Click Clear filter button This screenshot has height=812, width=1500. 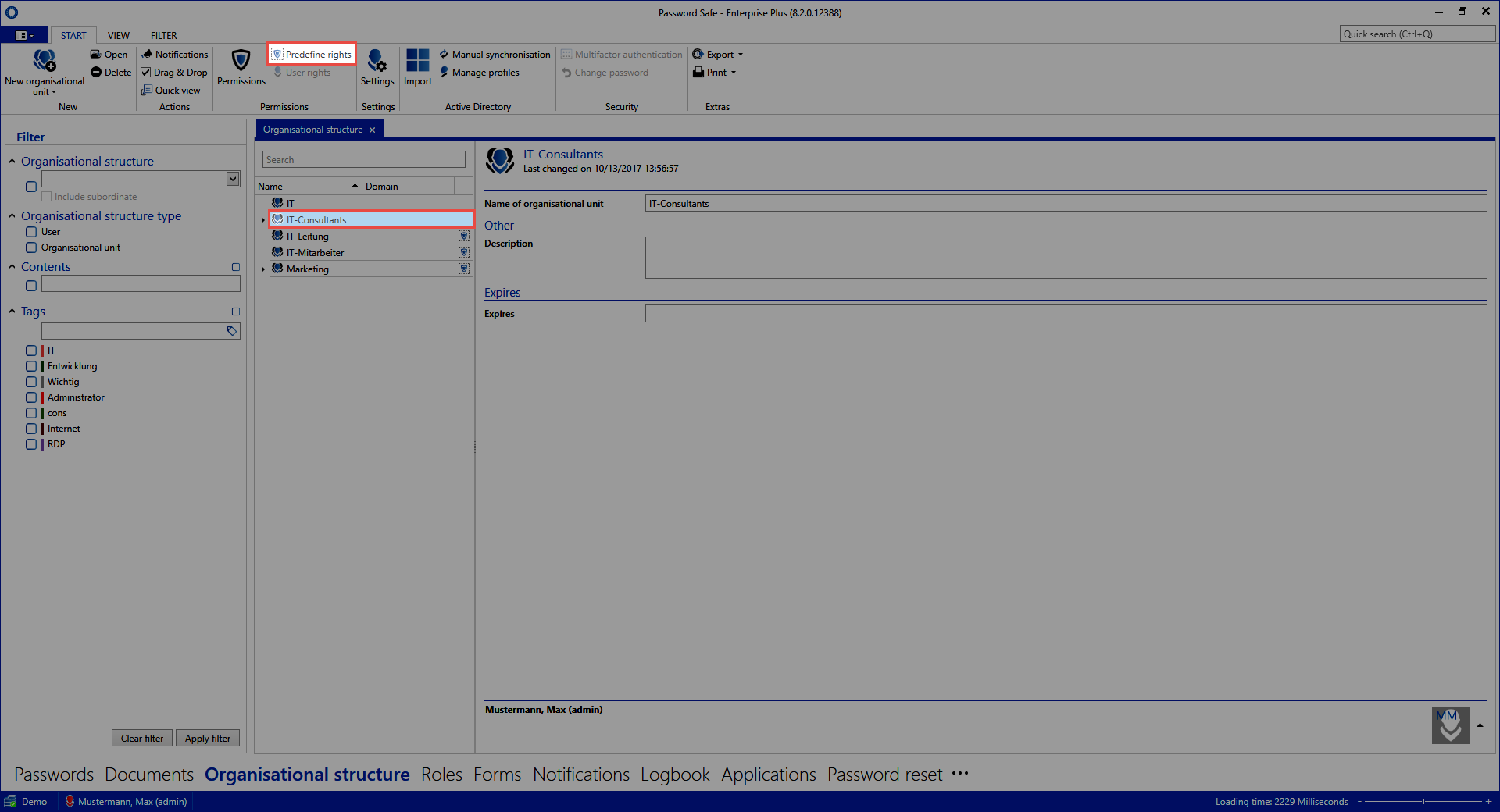tap(142, 739)
